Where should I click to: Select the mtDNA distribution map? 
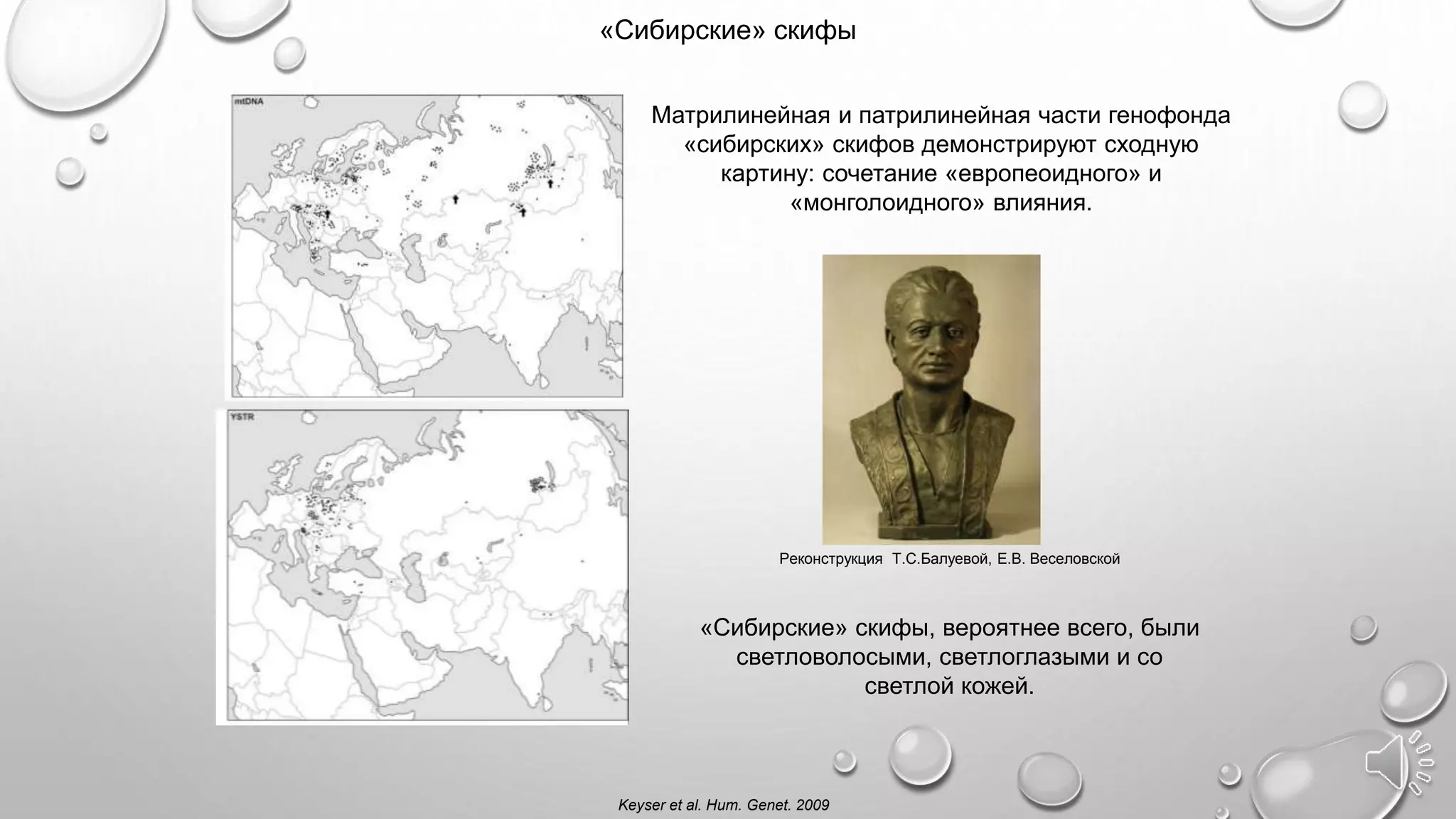pyautogui.click(x=427, y=246)
